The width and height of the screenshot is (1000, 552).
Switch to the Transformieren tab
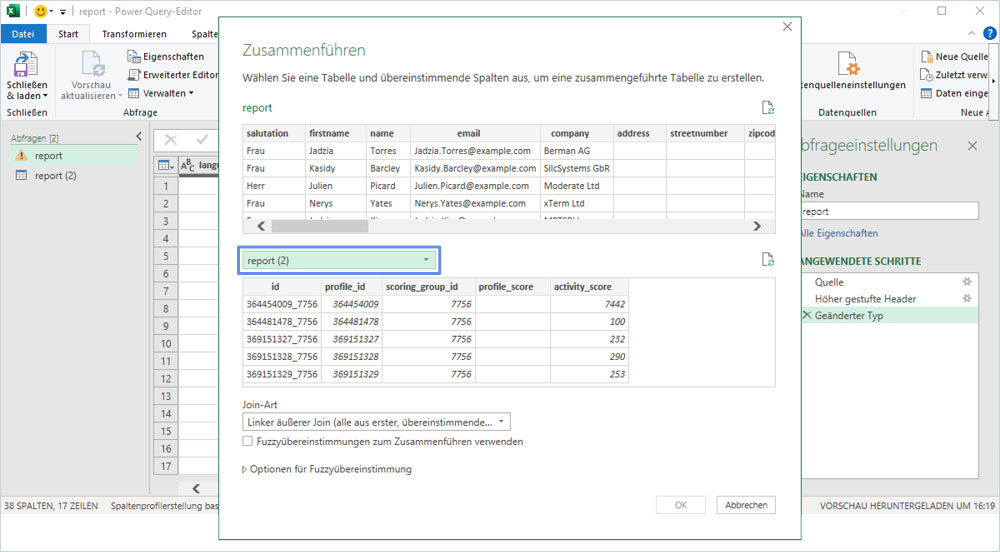pyautogui.click(x=134, y=34)
